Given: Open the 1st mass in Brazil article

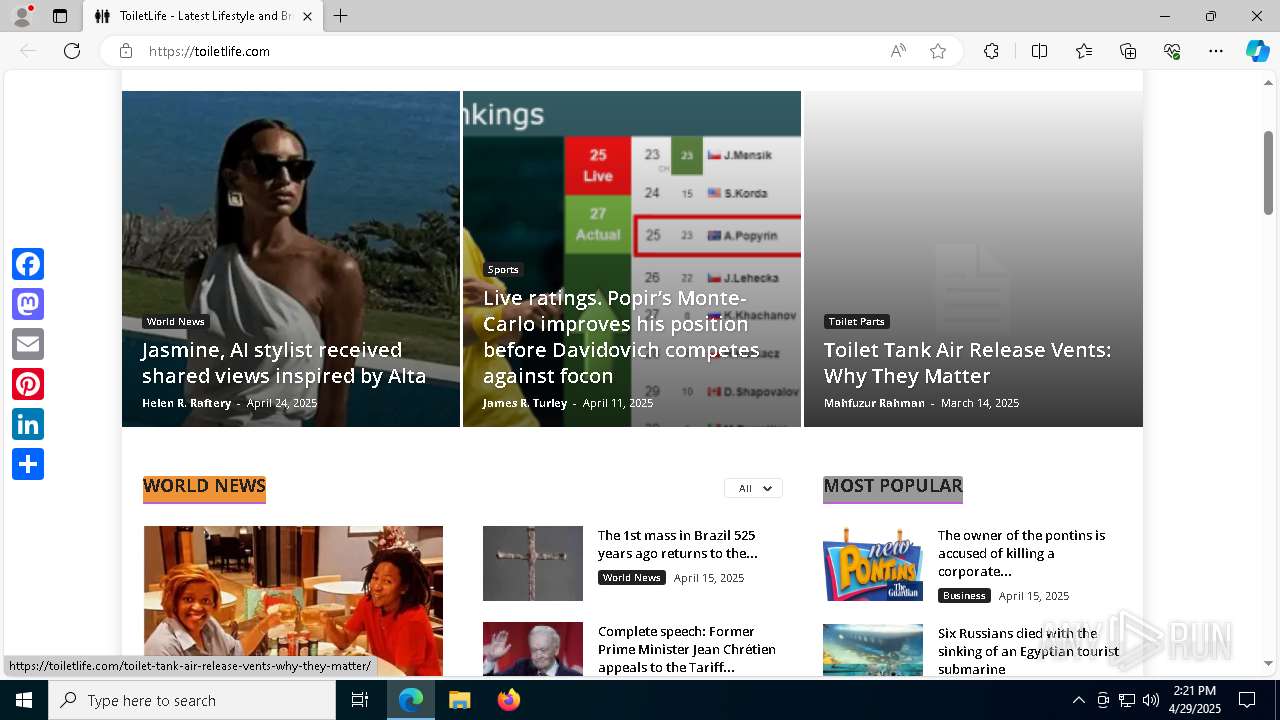Looking at the screenshot, I should click(x=677, y=544).
